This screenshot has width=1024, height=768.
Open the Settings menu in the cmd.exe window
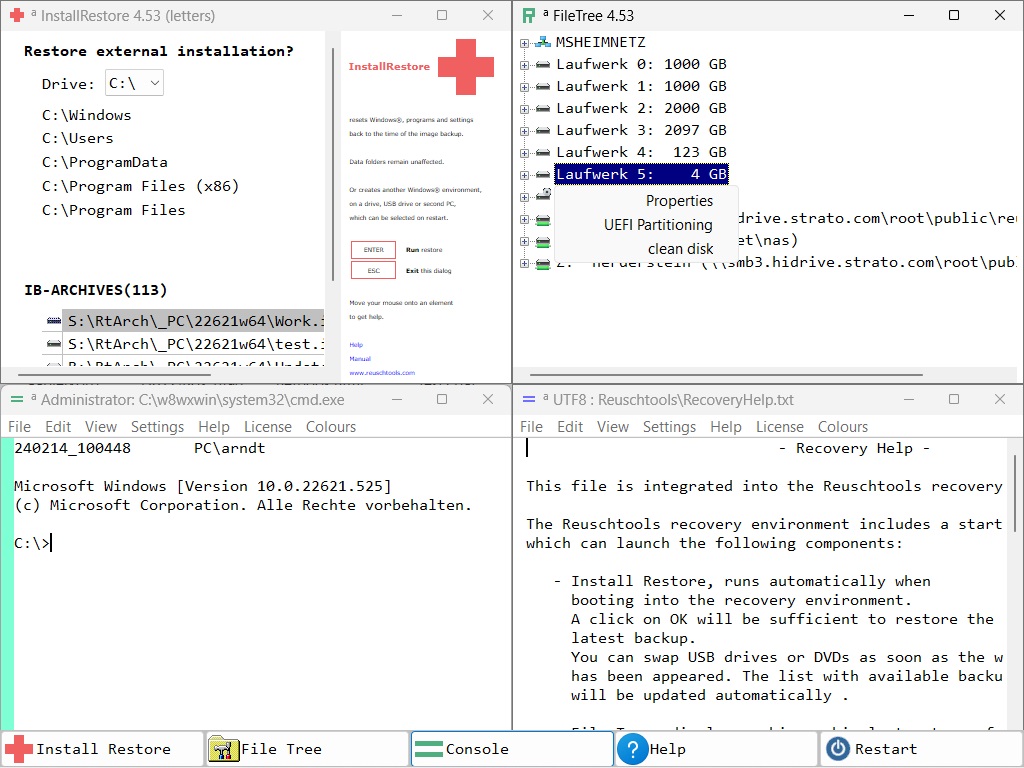coord(157,426)
